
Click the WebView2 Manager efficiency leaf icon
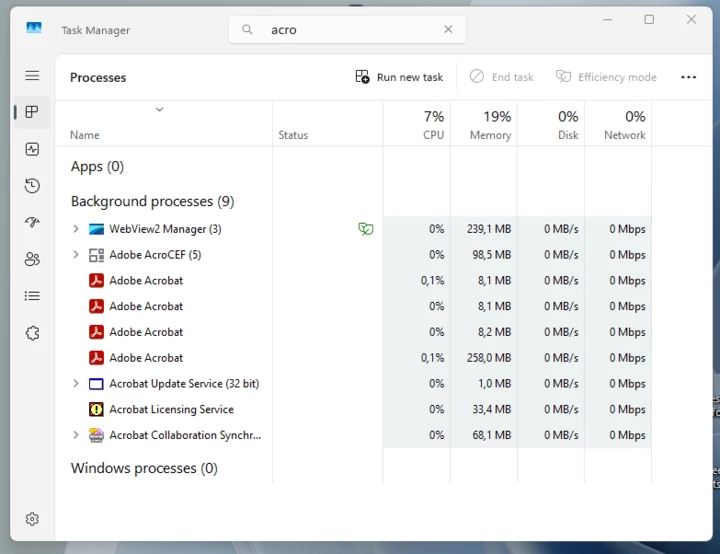click(366, 229)
